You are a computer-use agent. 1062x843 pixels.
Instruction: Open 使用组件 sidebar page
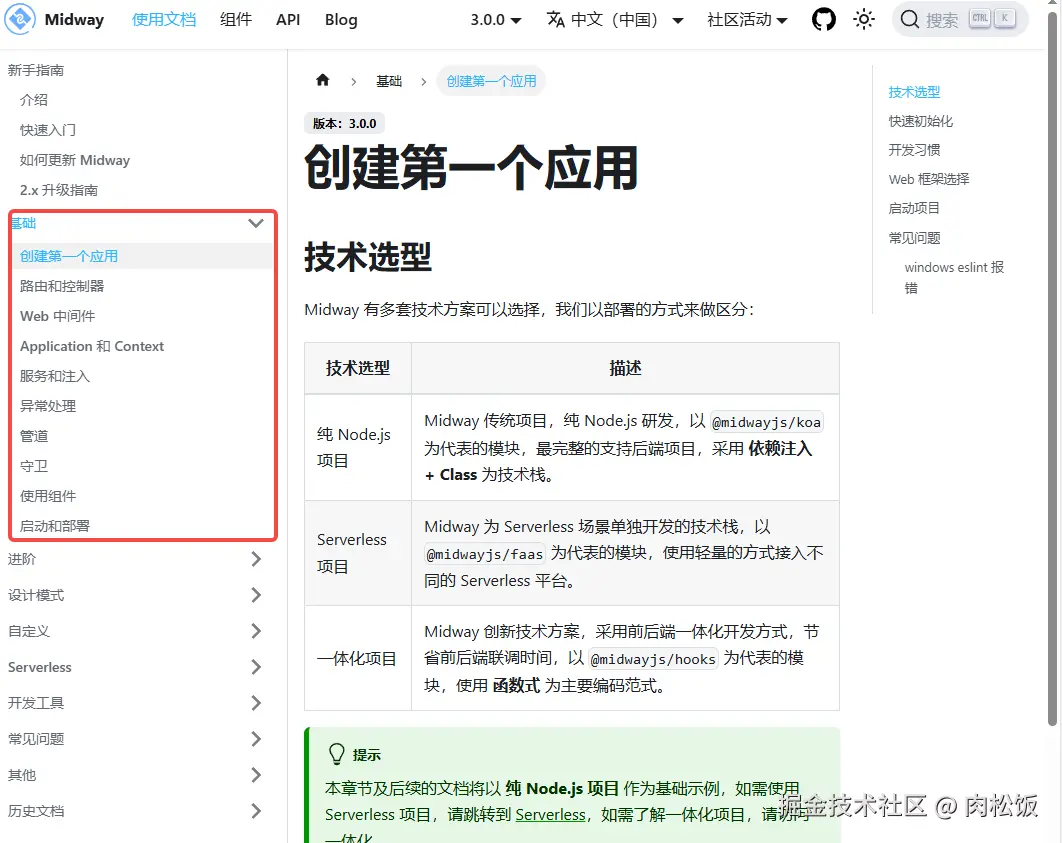pos(47,496)
